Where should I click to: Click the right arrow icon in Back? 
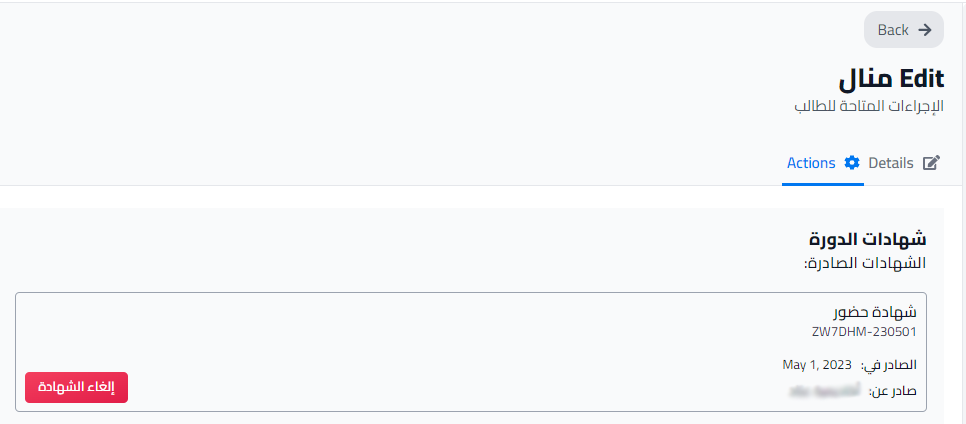[925, 30]
